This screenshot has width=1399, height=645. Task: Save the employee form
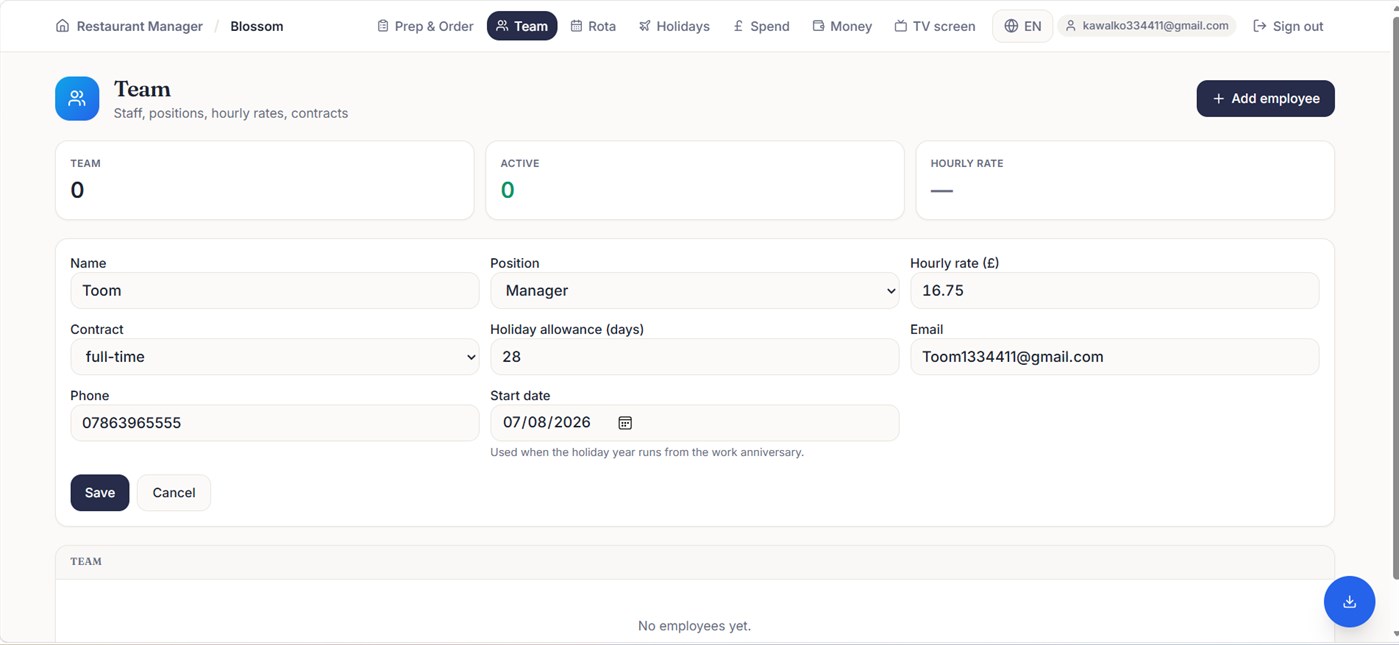(100, 493)
